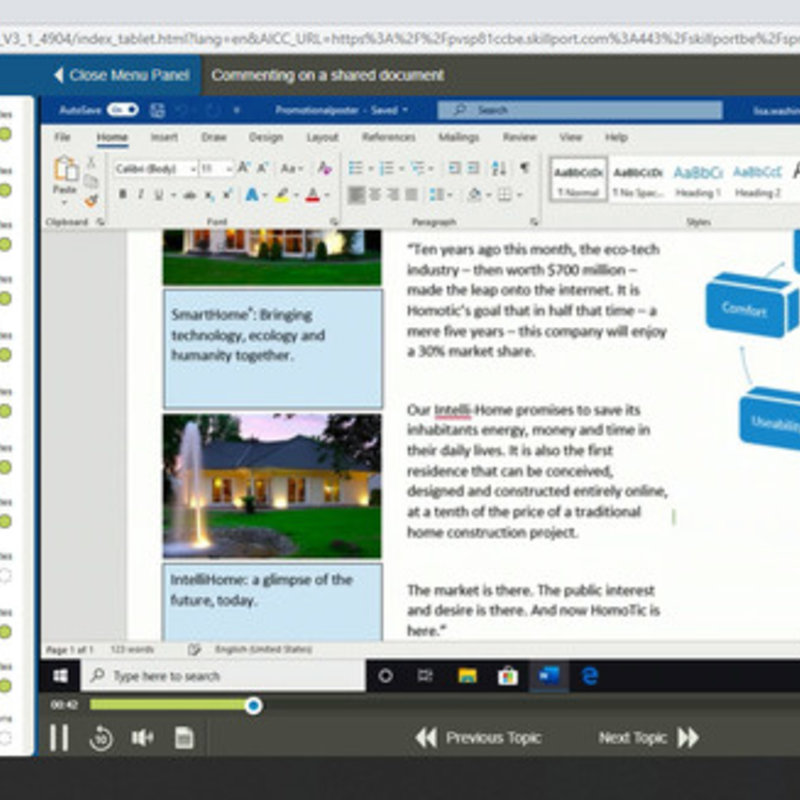Insert a numbered list
Viewport: 800px width, 800px height.
[387, 168]
